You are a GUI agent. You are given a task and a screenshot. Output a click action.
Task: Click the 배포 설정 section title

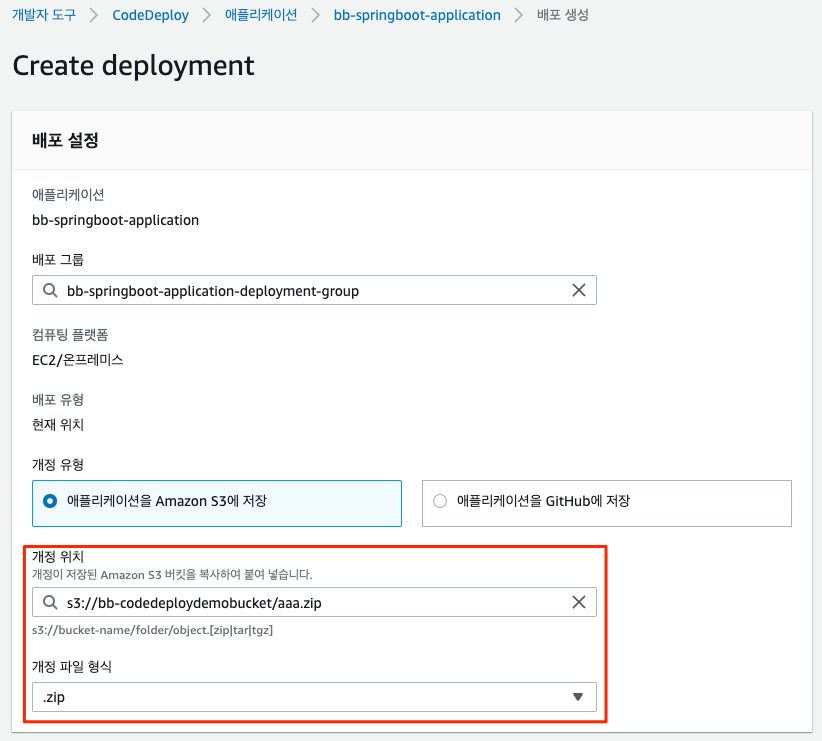(66, 140)
